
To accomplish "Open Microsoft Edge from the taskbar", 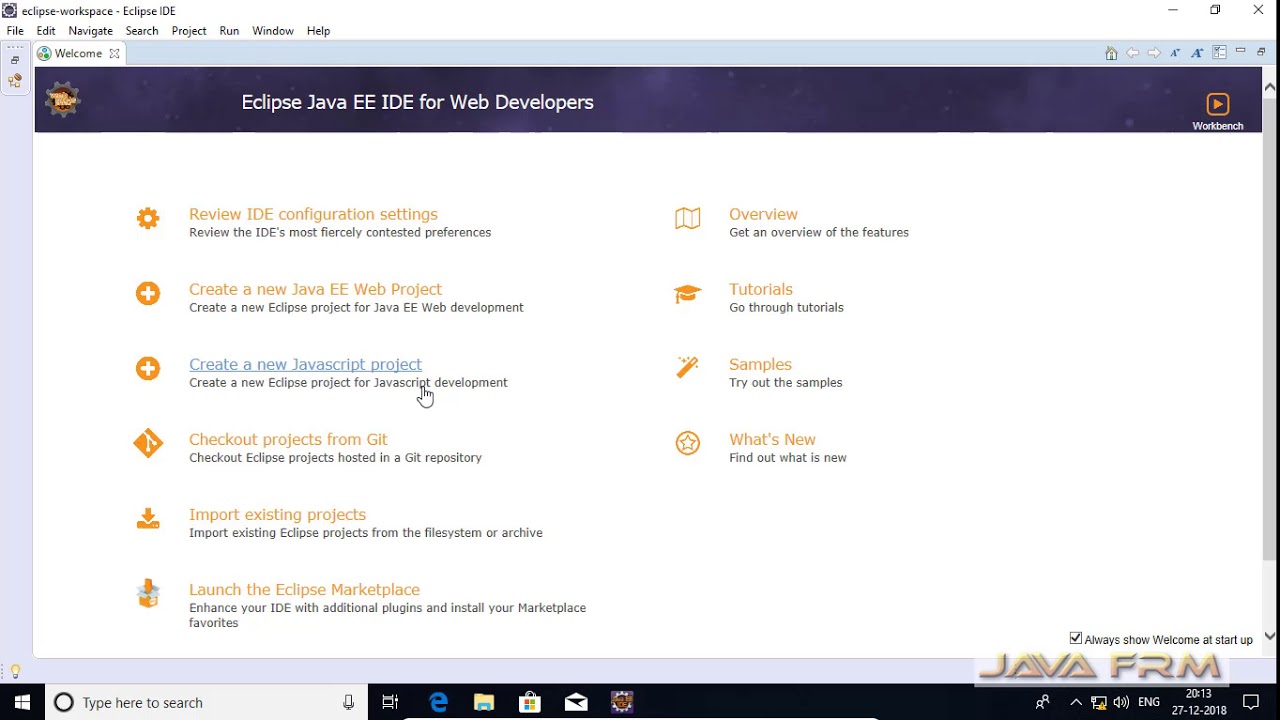I will point(438,702).
